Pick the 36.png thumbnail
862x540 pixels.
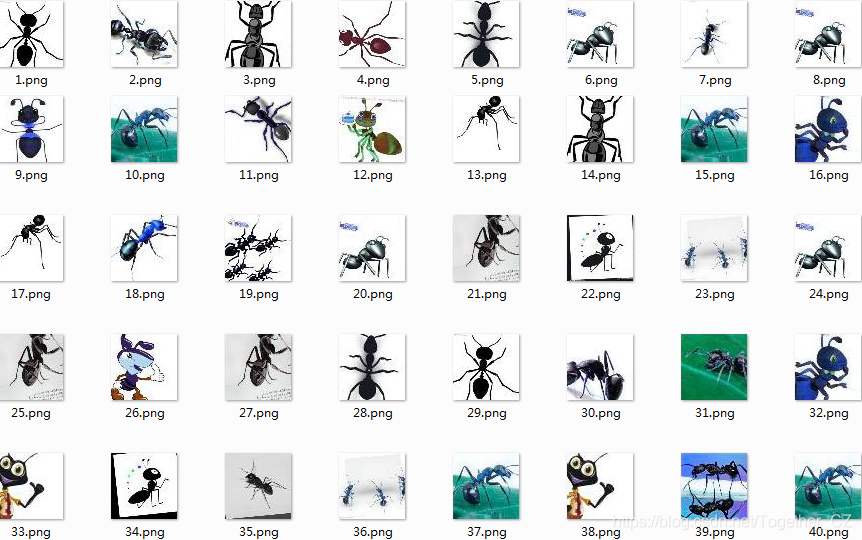tap(372, 486)
